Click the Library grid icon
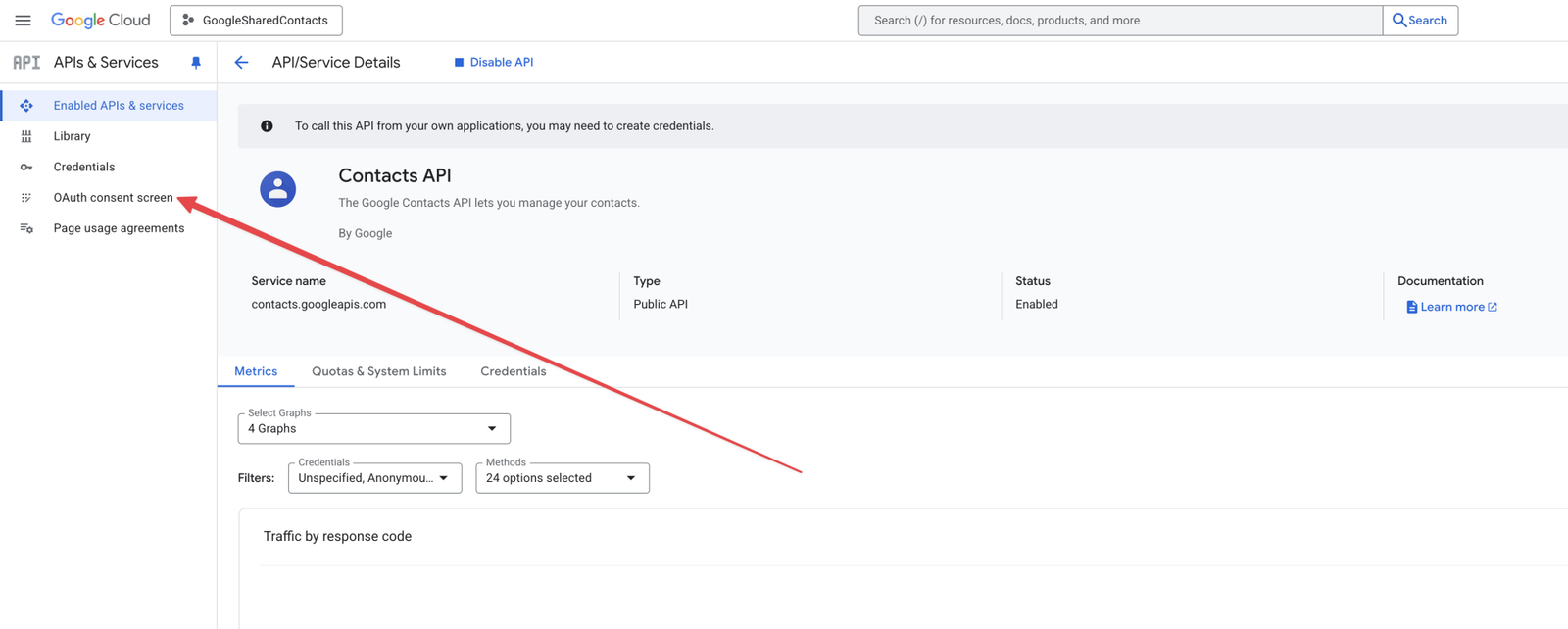This screenshot has width=1568, height=629. (26, 136)
